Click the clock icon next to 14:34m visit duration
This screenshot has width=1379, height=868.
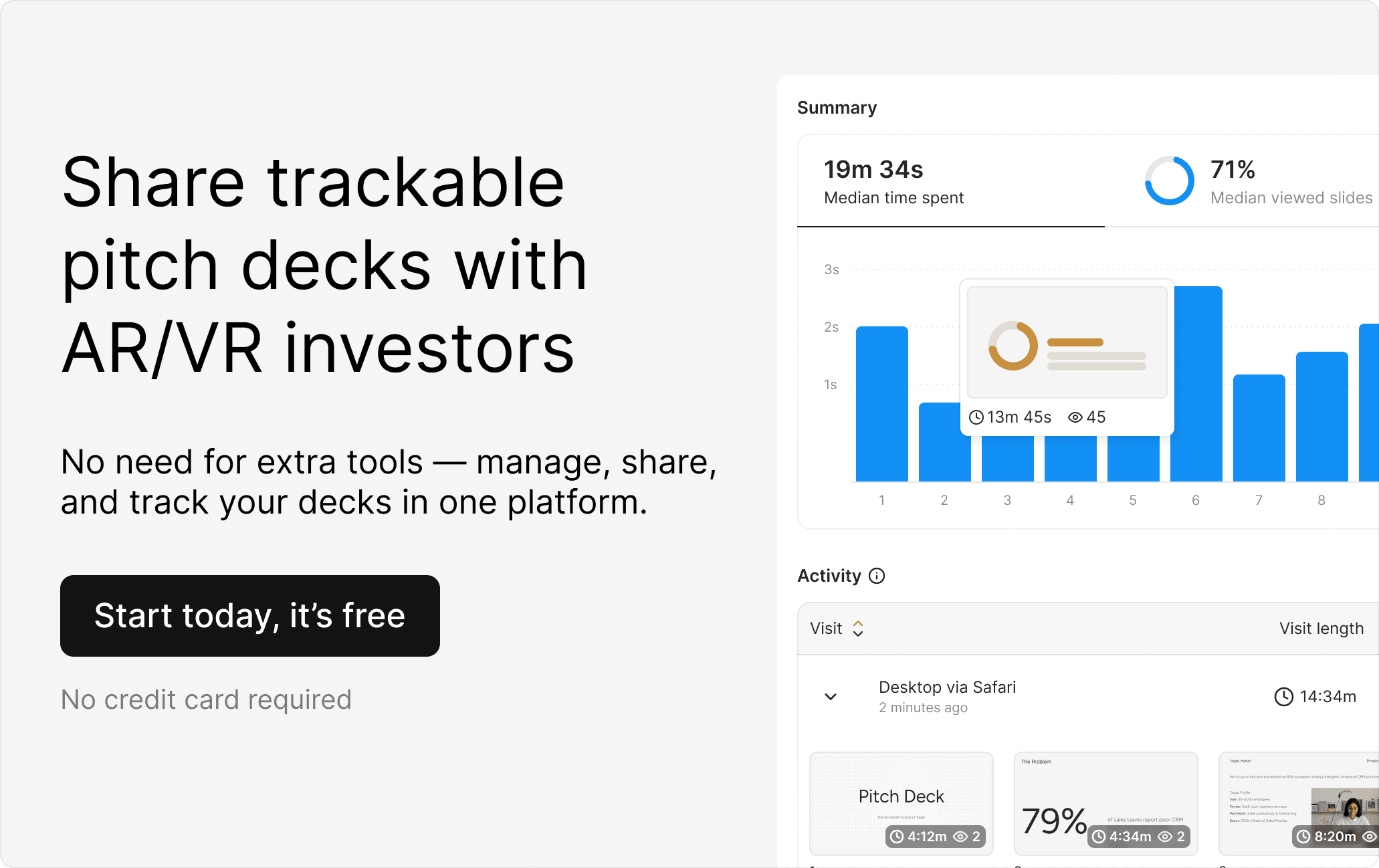1284,695
